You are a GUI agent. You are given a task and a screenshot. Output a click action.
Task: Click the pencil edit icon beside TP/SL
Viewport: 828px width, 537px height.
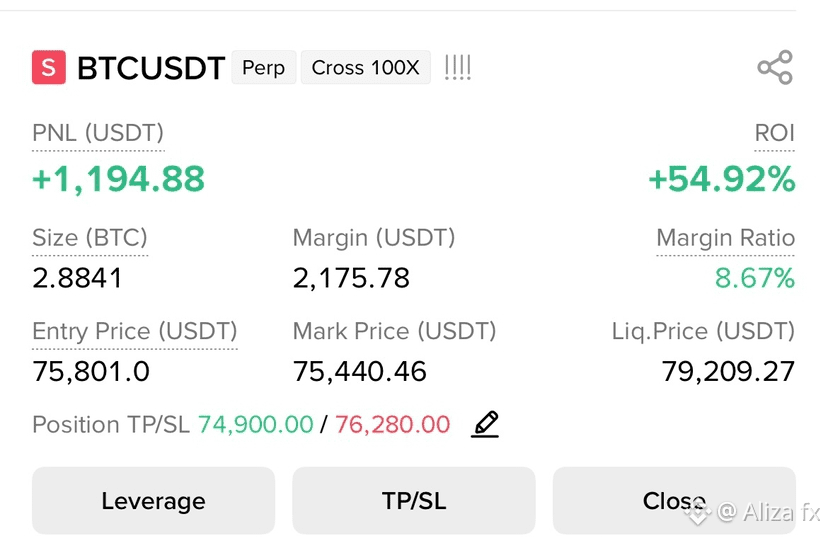click(x=485, y=424)
